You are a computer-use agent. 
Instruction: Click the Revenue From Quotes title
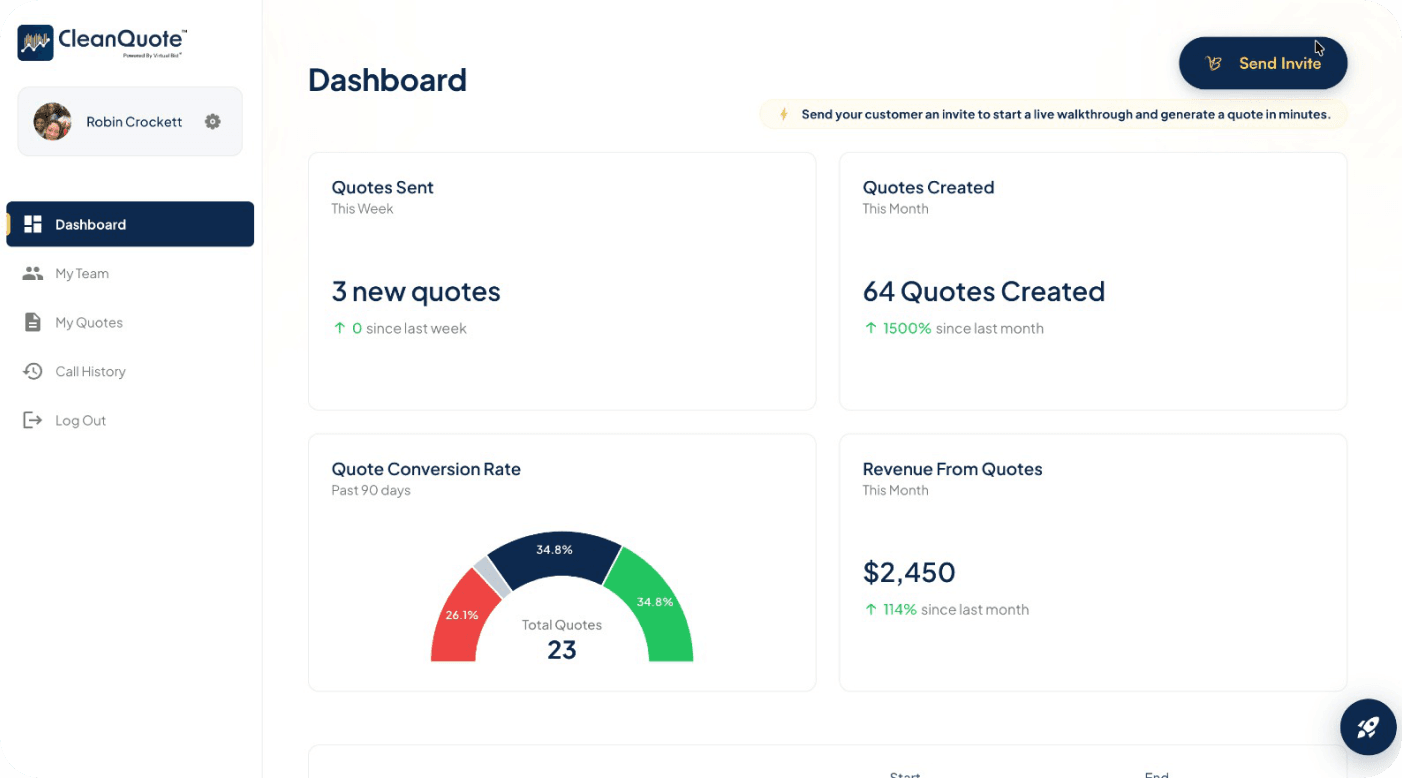[x=953, y=469]
